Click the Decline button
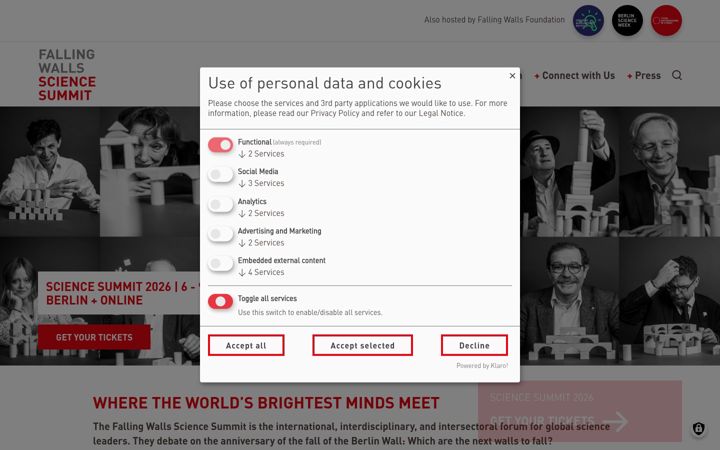The height and width of the screenshot is (450, 720). click(474, 345)
